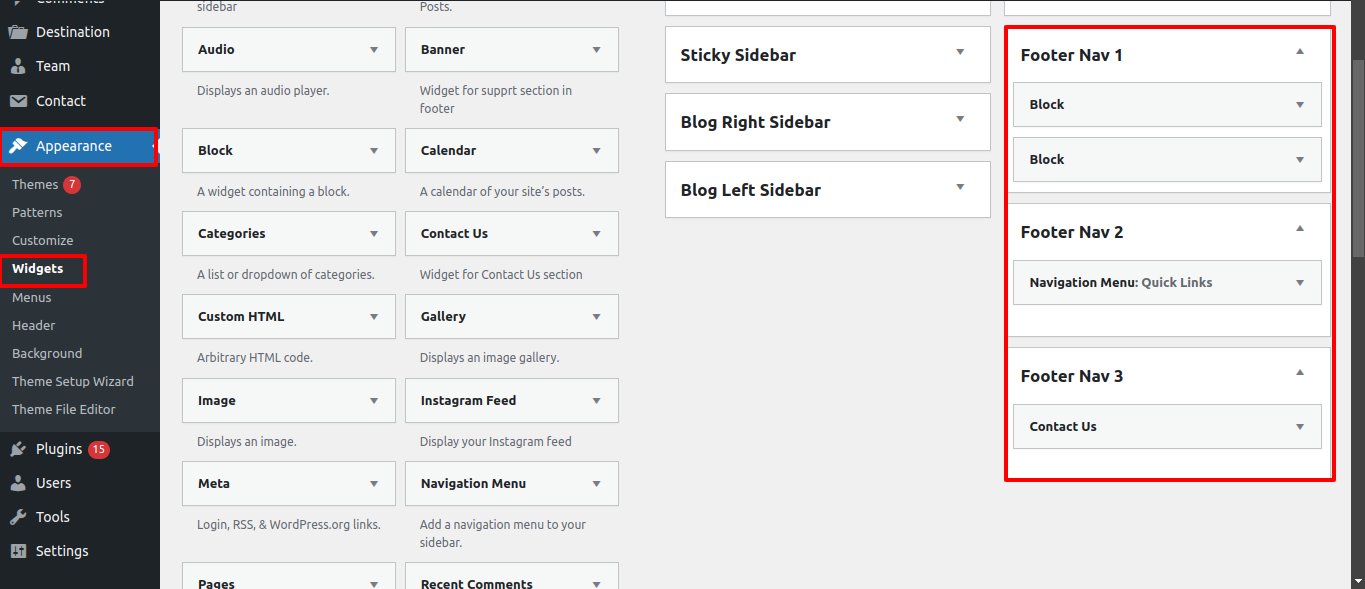The height and width of the screenshot is (589, 1365).
Task: Click the Plugins plug icon
Action: [18, 449]
